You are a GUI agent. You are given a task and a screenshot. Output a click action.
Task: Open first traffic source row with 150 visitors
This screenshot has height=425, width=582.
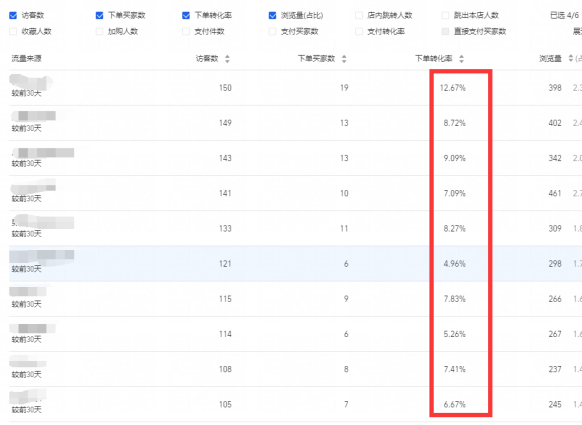(x=295, y=88)
